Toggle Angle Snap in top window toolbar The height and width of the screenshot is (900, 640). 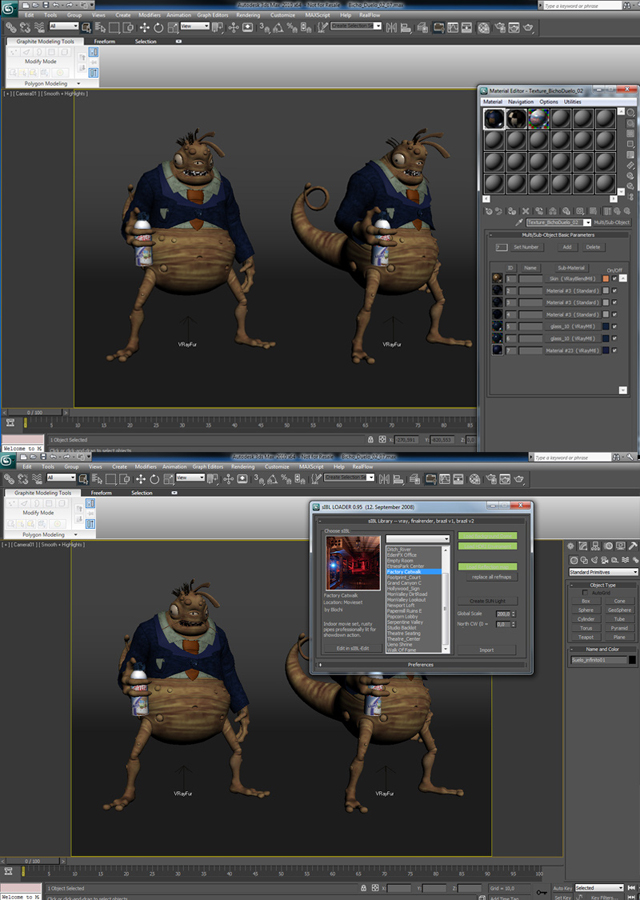(278, 27)
